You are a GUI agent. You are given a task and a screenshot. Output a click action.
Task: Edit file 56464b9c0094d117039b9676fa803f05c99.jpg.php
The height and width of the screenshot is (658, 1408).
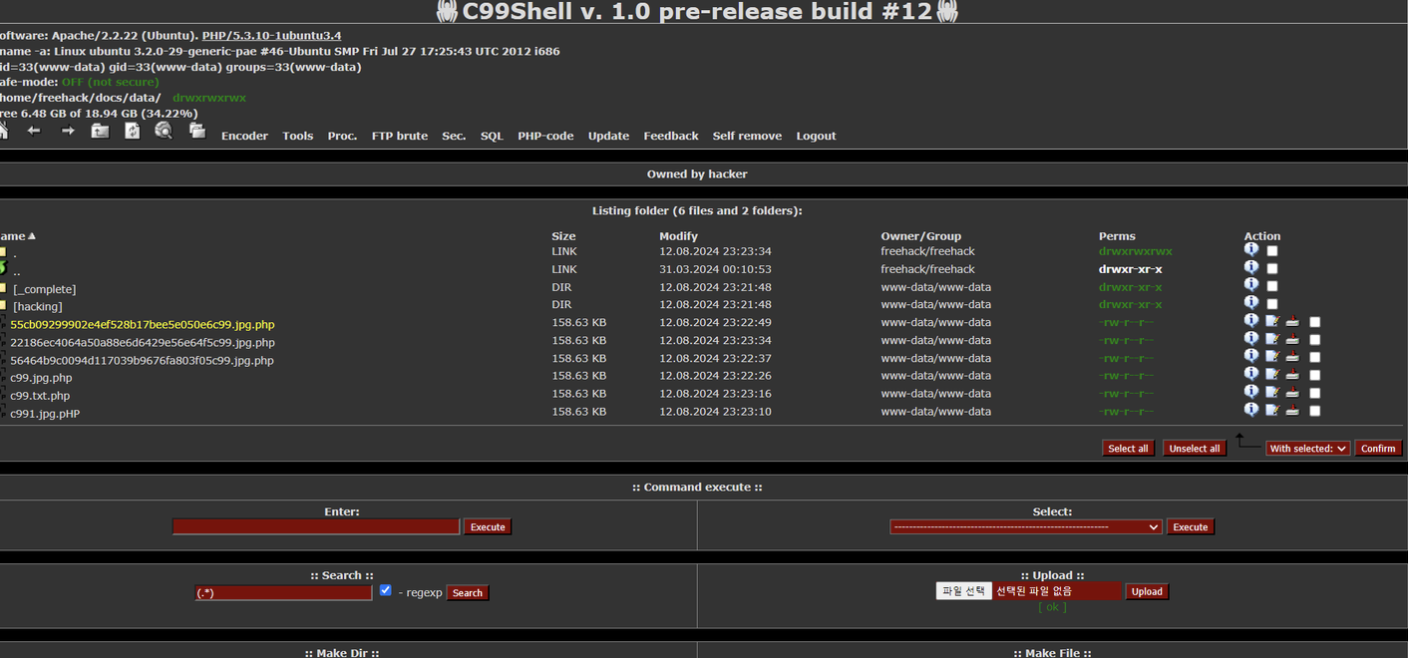point(1272,356)
